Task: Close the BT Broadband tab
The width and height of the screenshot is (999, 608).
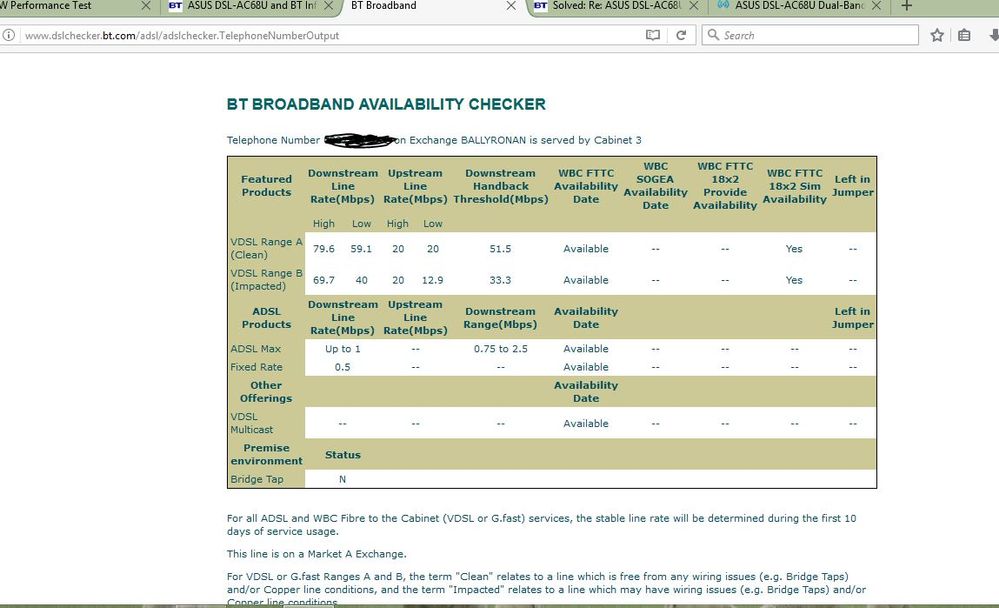Action: click(511, 6)
